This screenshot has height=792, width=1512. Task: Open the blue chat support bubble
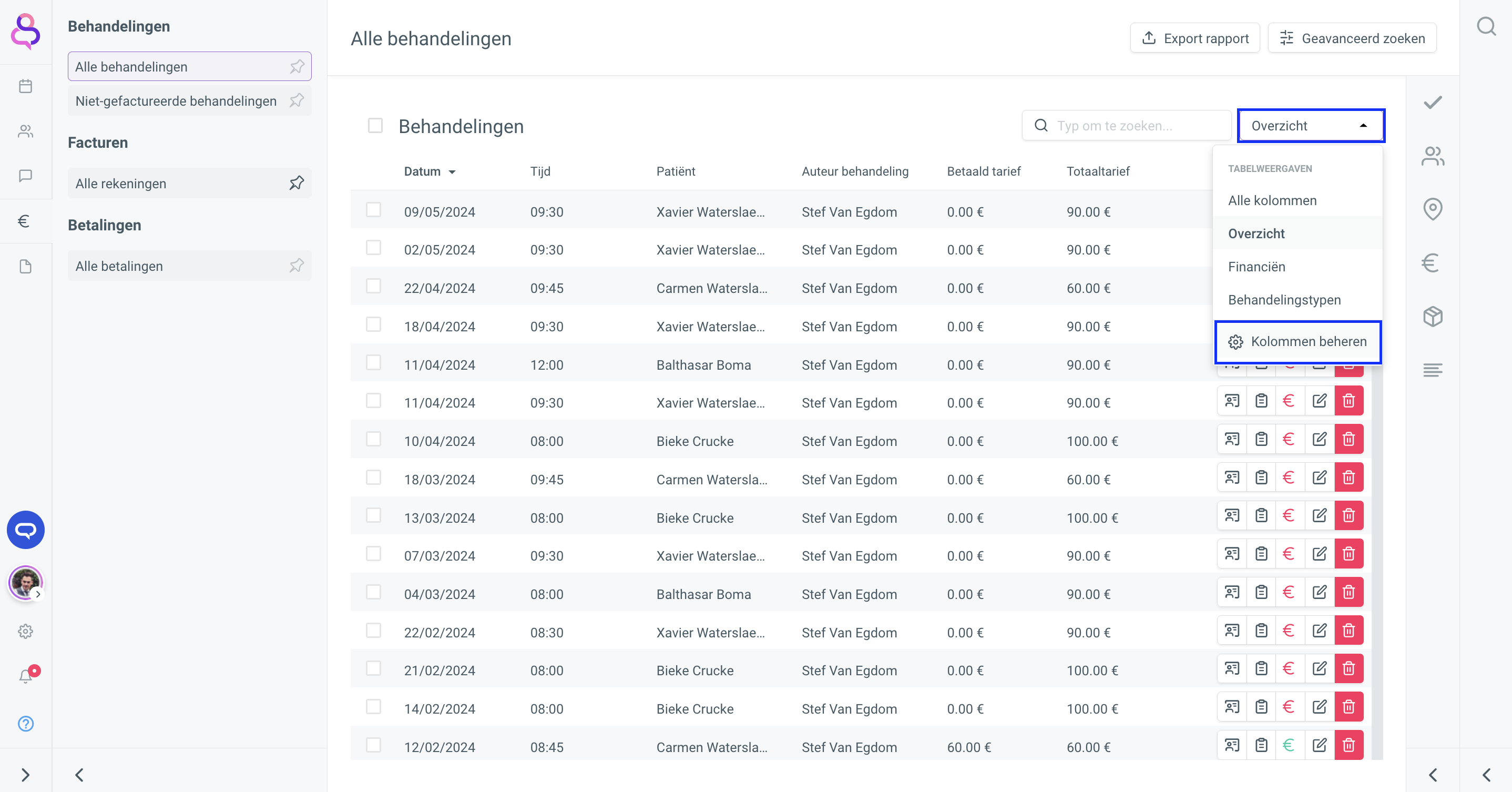coord(25,530)
